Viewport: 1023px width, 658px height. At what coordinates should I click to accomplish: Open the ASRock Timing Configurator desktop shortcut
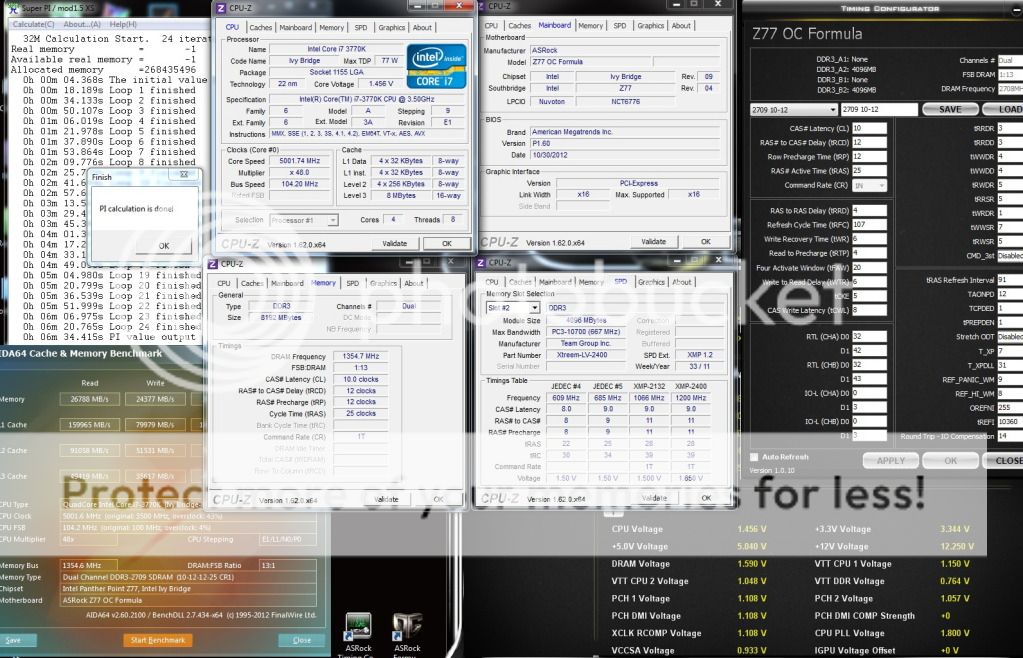click(x=358, y=628)
